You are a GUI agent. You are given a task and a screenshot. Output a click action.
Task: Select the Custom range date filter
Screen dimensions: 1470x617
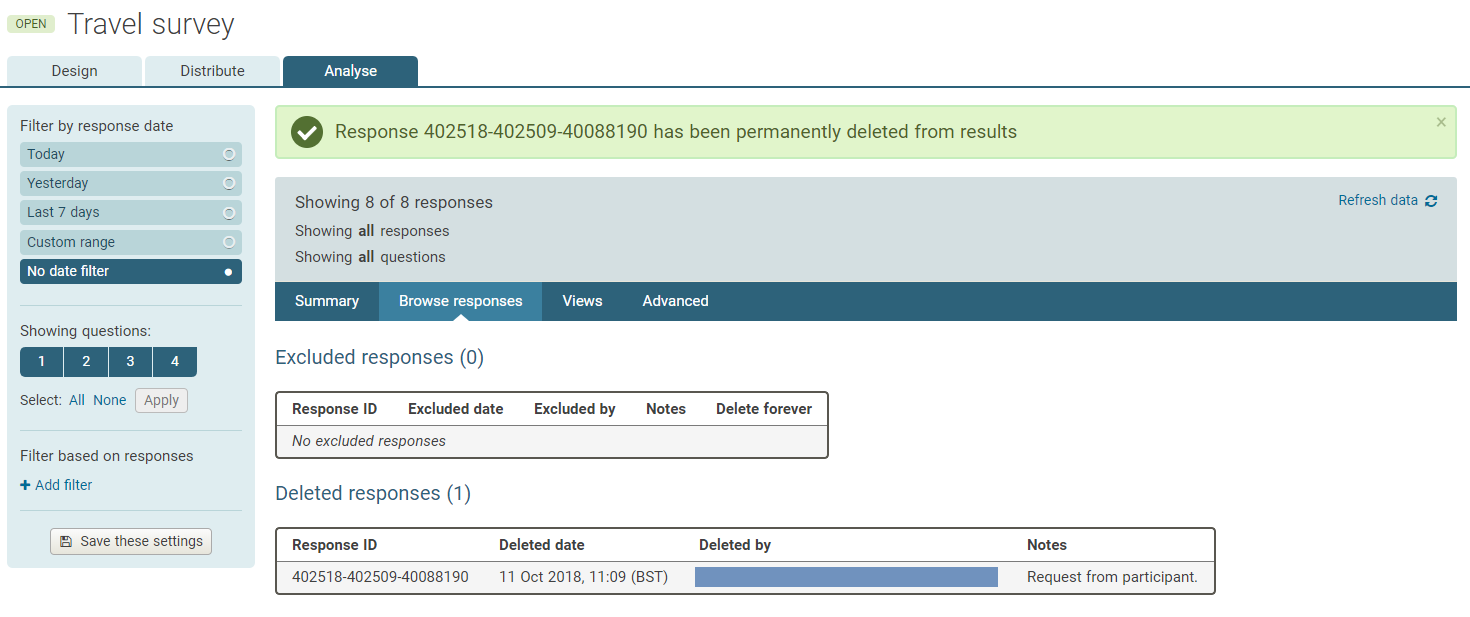[x=130, y=242]
